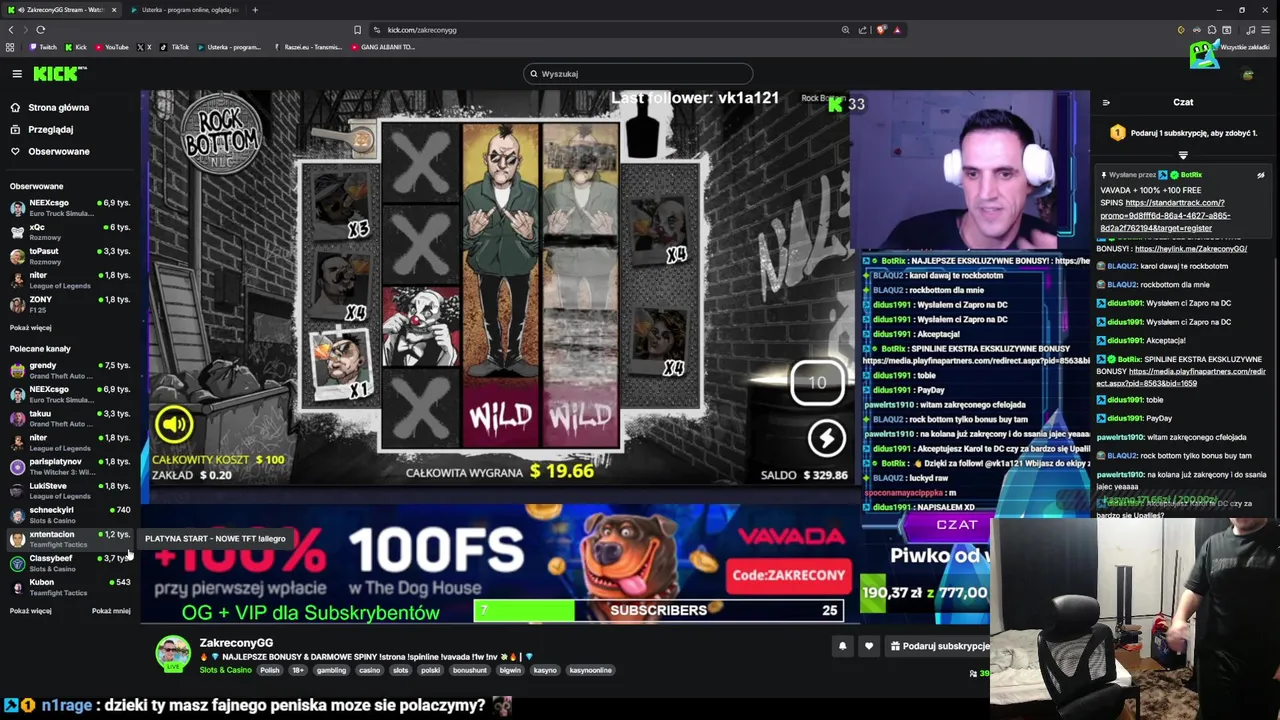Expand the chat gift banner chevron
The image size is (1280, 720).
coord(1183,155)
